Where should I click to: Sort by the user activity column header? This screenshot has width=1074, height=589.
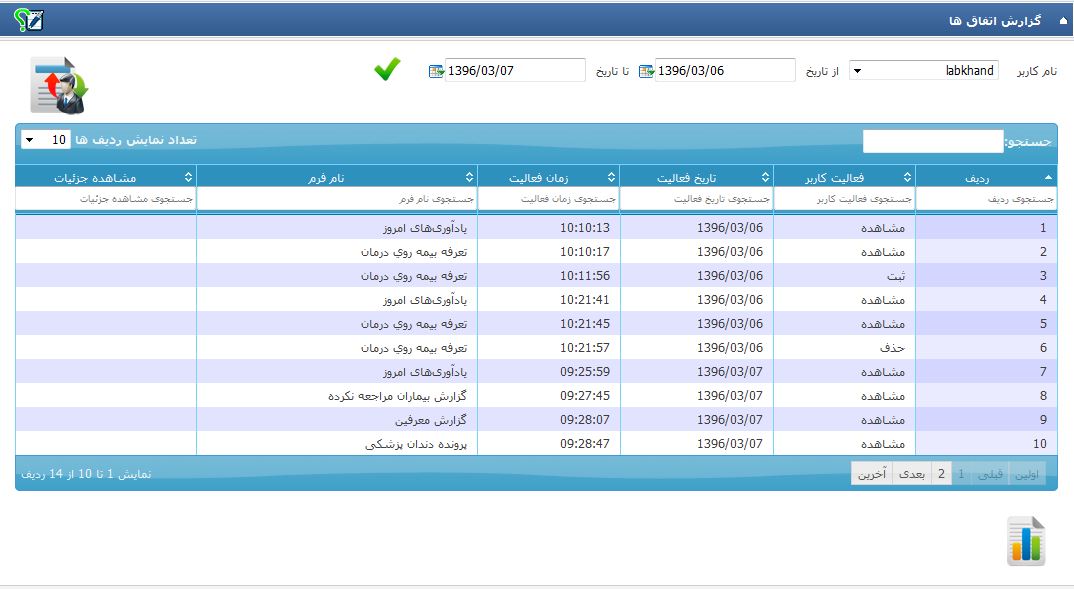845,177
